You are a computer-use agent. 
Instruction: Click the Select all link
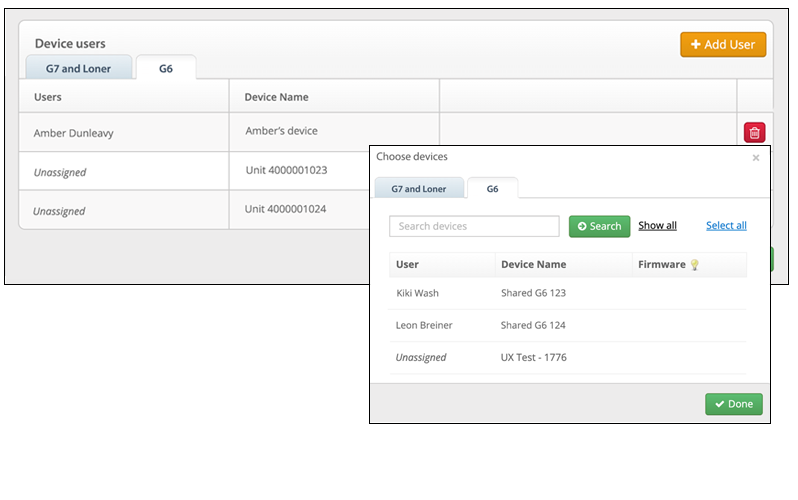[726, 226]
